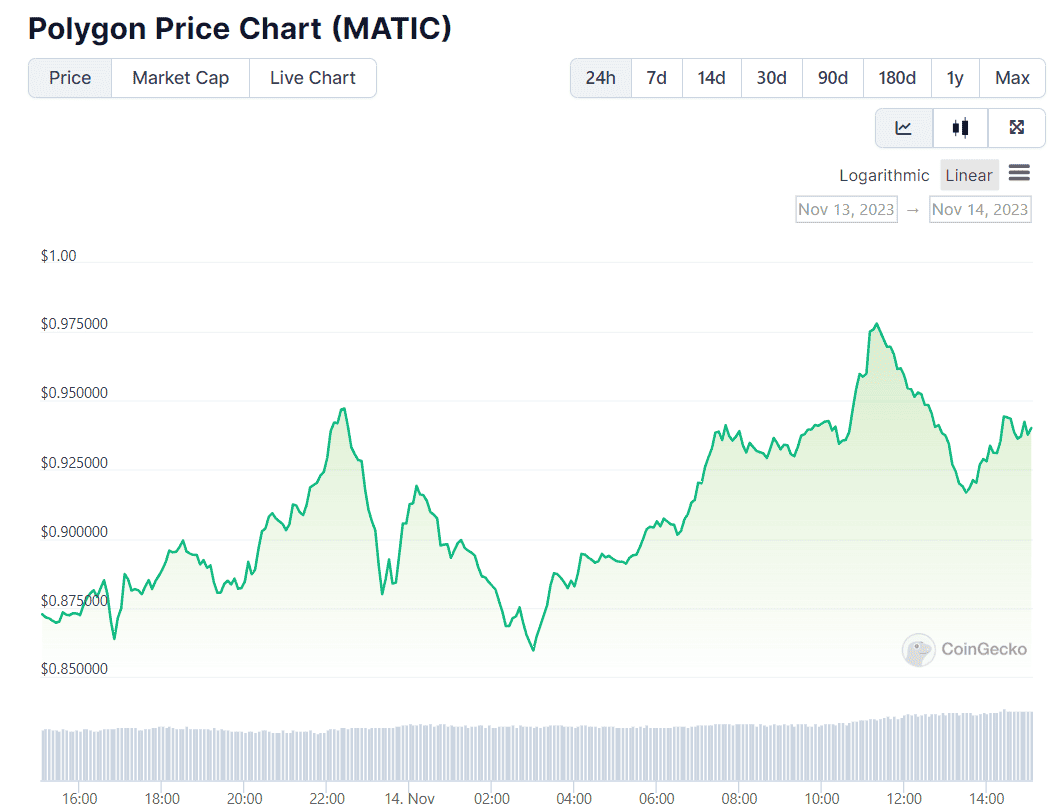Click the Nov 14, 2023 end date field
The height and width of the screenshot is (812, 1055).
[980, 209]
